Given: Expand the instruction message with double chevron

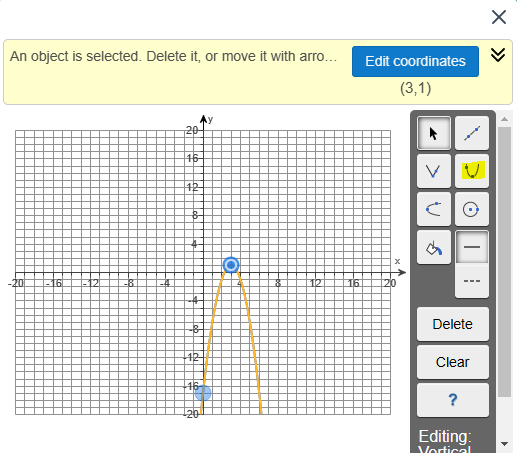Looking at the screenshot, I should [x=498, y=55].
